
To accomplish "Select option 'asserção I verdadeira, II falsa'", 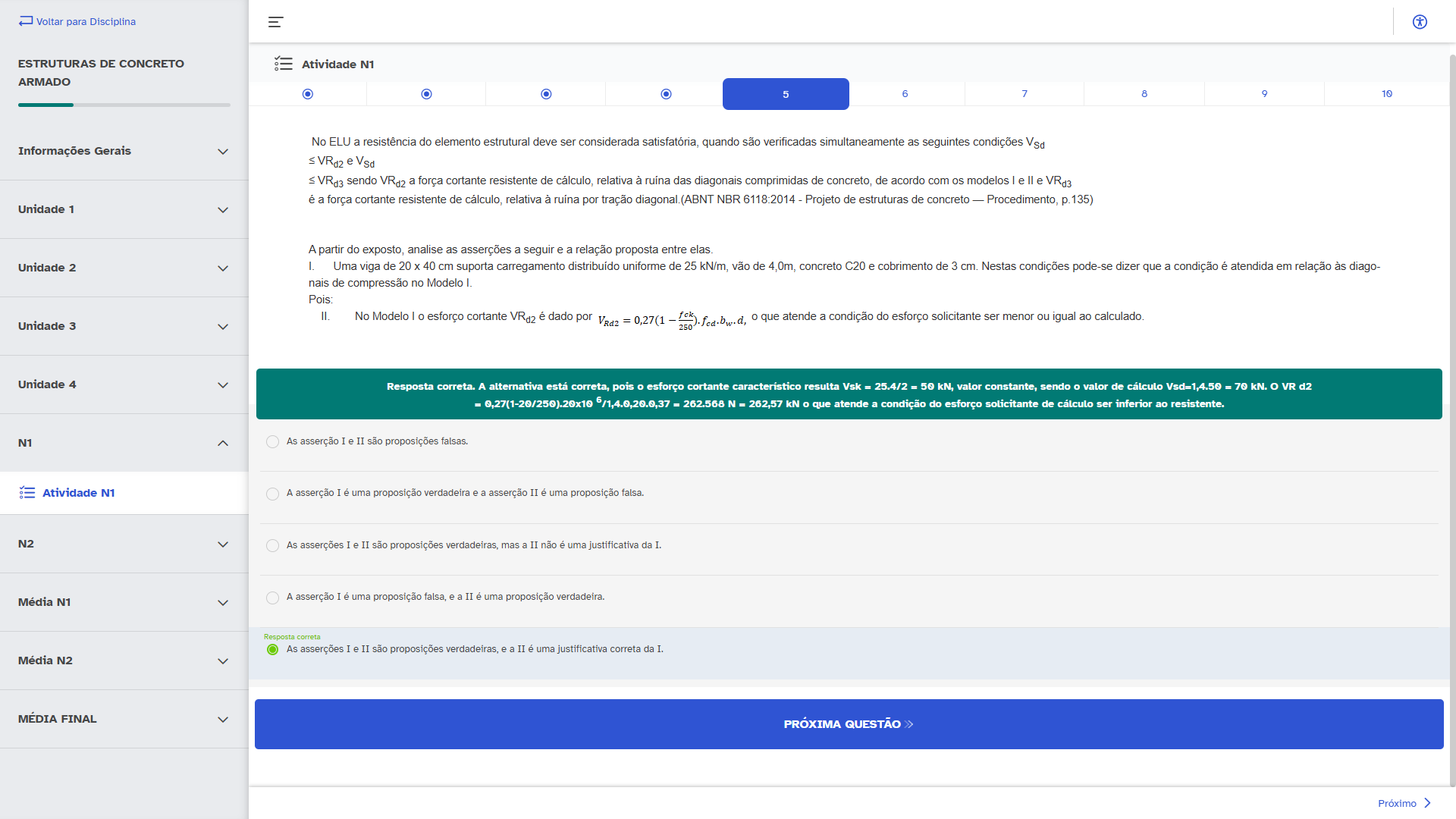I will 273,494.
